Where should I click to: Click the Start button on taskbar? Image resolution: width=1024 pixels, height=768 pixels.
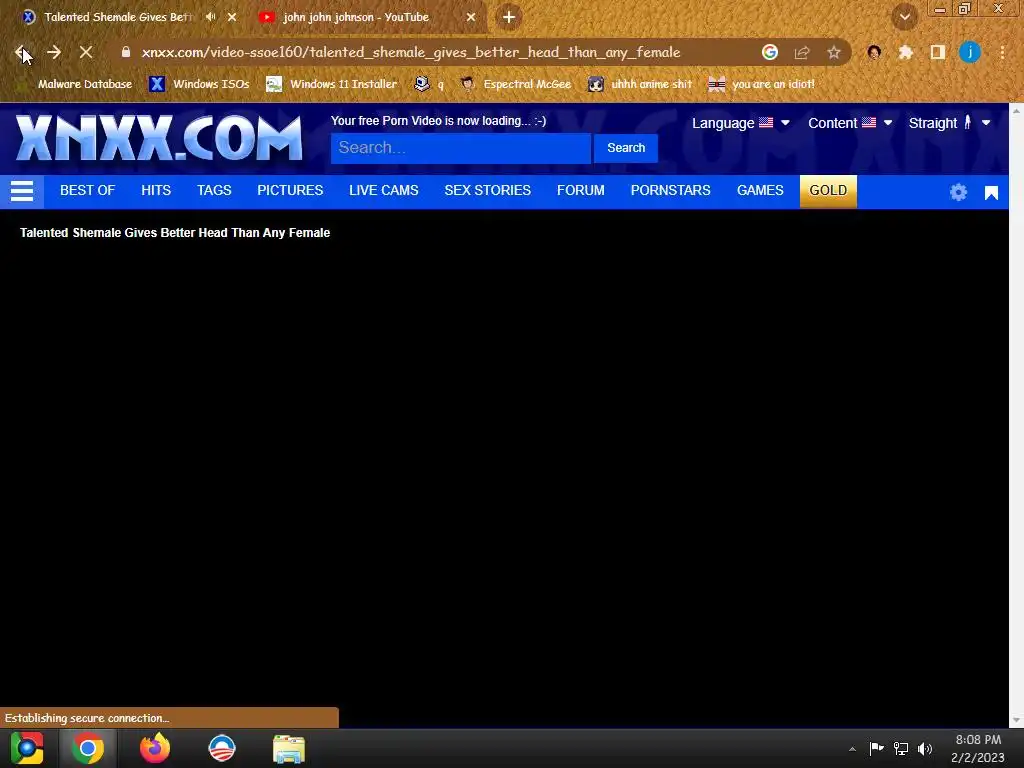[x=27, y=748]
